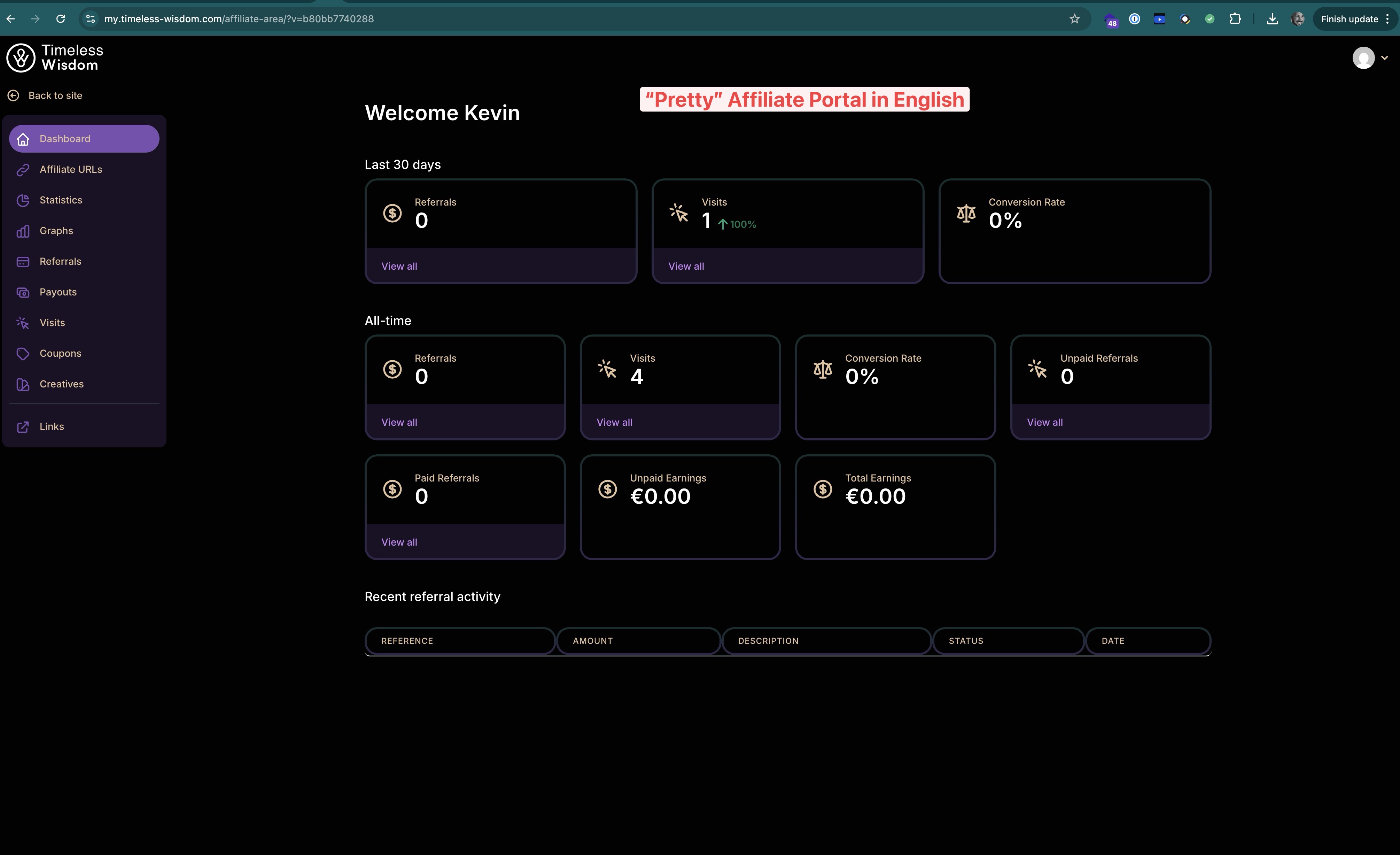Click the Unpaid Earnings €0.00 value

(x=660, y=497)
